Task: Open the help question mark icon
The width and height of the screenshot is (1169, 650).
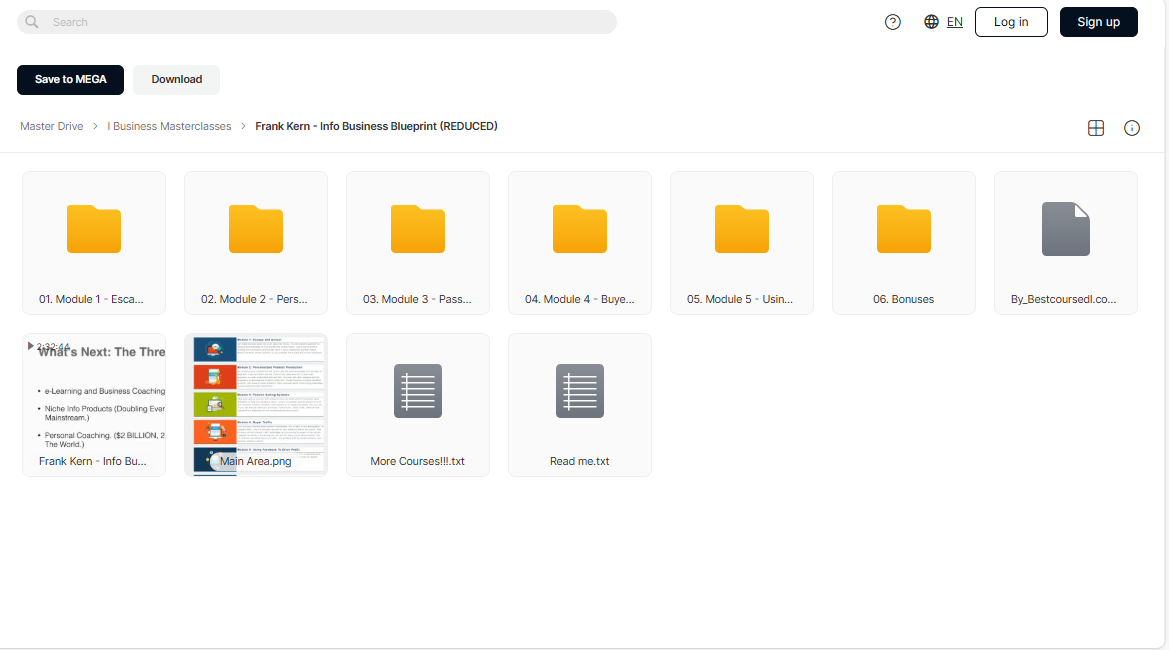Action: [x=892, y=22]
